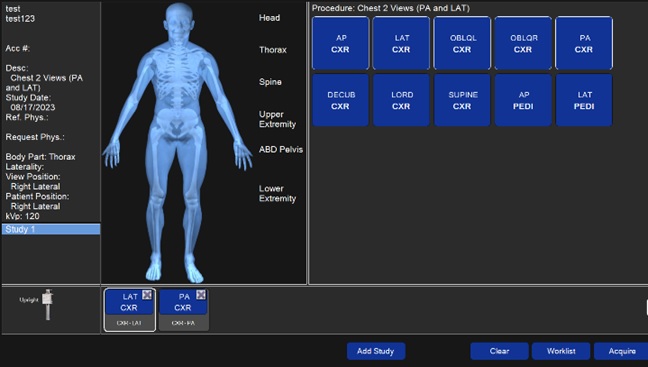Click the Study Date 08/17/2023 text

[x=33, y=107]
